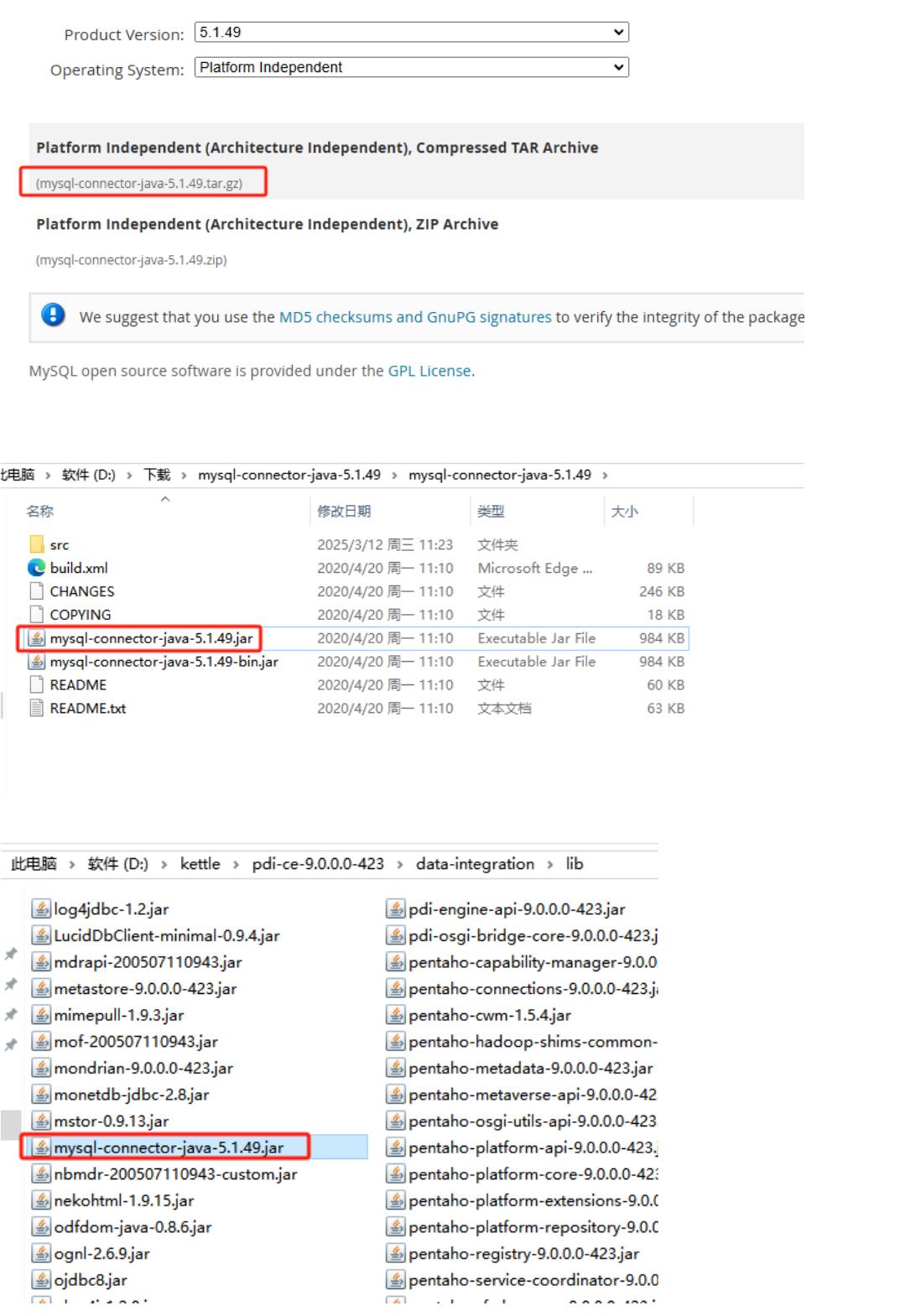This screenshot has height=1316, width=905.
Task: Go to 下载 folder in breadcrumb
Action: (157, 475)
